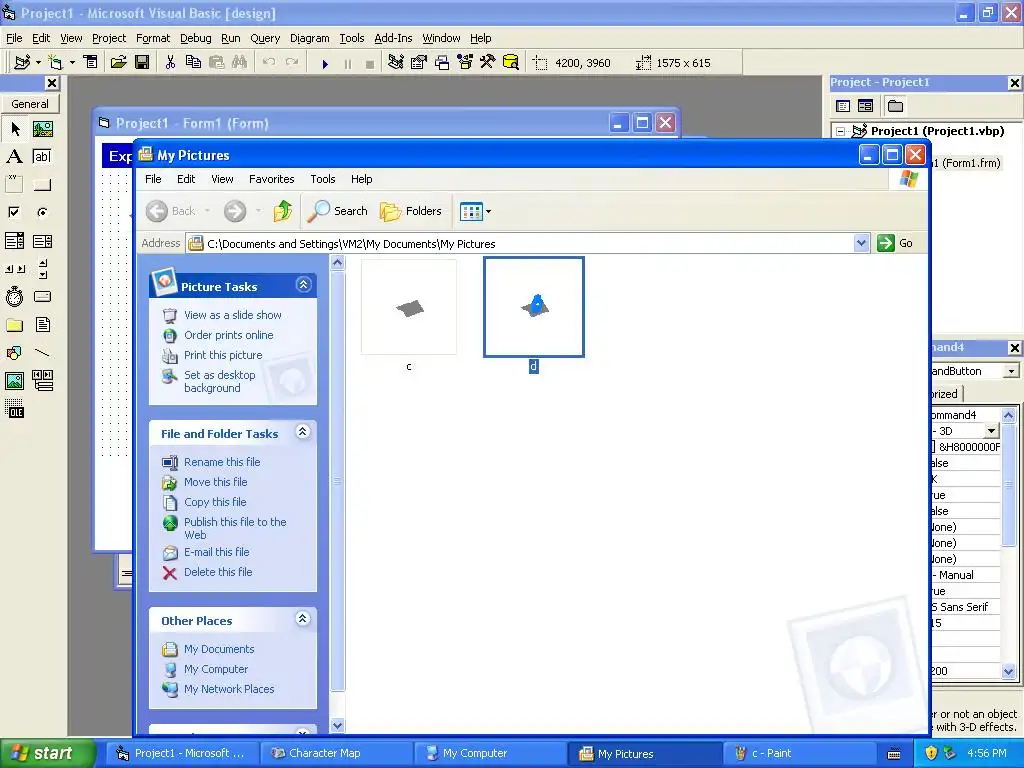The height and width of the screenshot is (768, 1024).
Task: Click View Code icon in Project panel
Action: click(843, 106)
